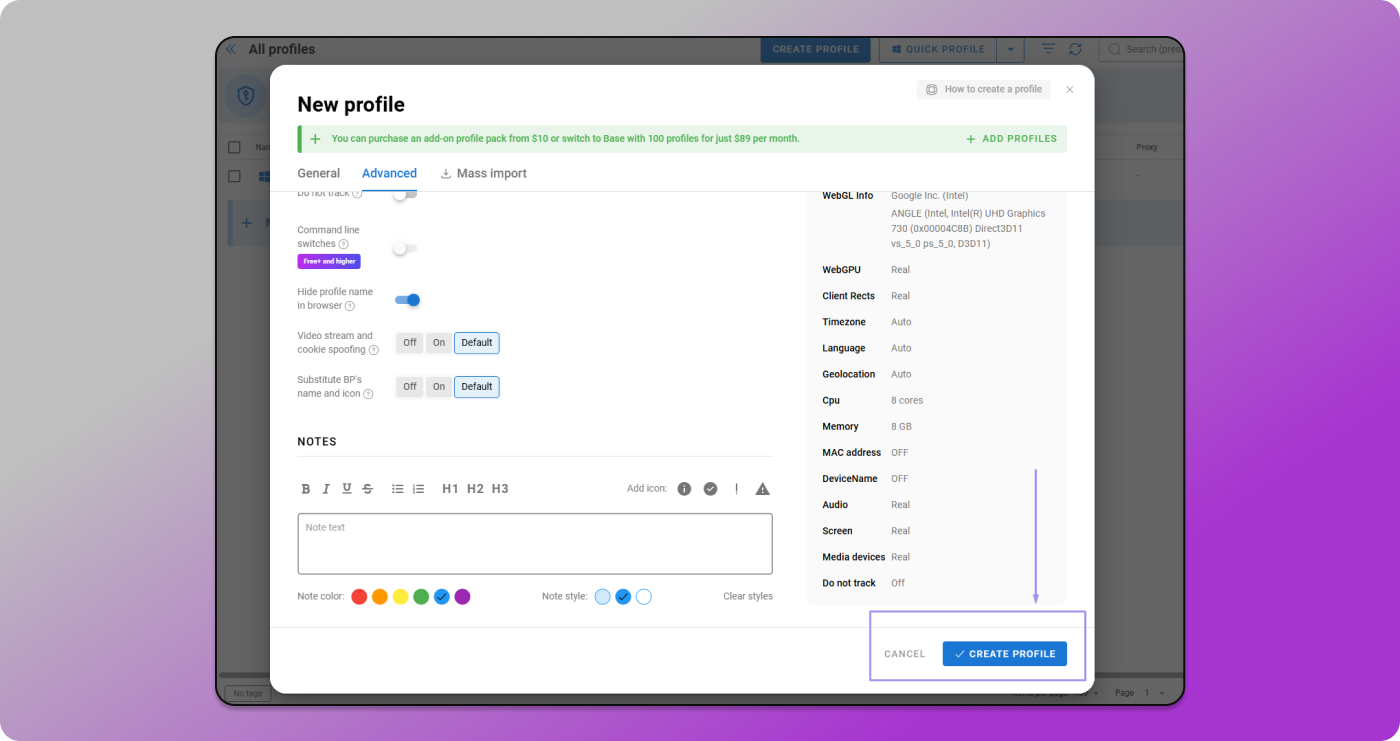Set Video stream and cookie spoofing to On
The image size is (1400, 741).
438,342
